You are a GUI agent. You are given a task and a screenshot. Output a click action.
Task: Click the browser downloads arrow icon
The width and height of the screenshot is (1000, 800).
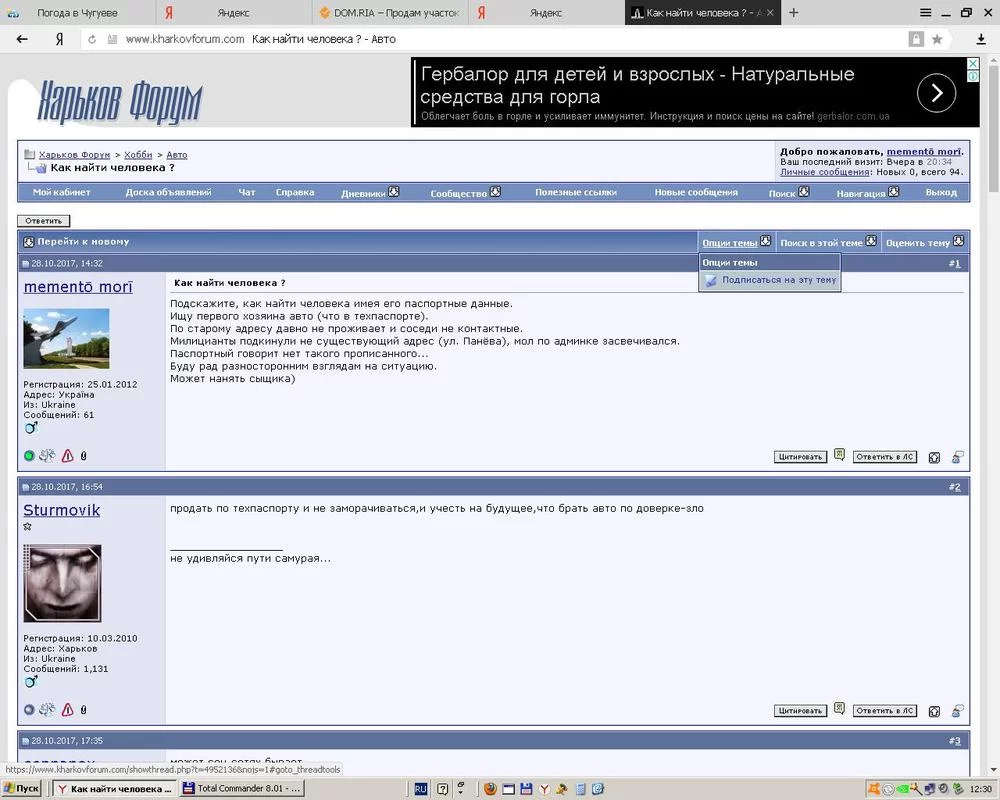(981, 39)
